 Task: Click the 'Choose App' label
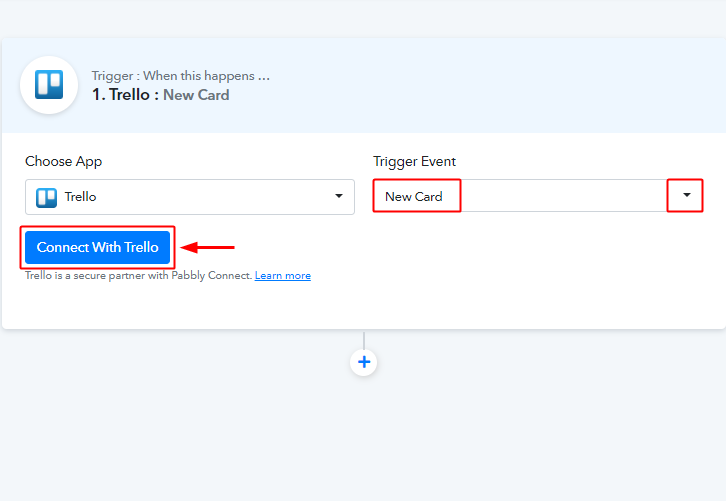[x=63, y=162]
